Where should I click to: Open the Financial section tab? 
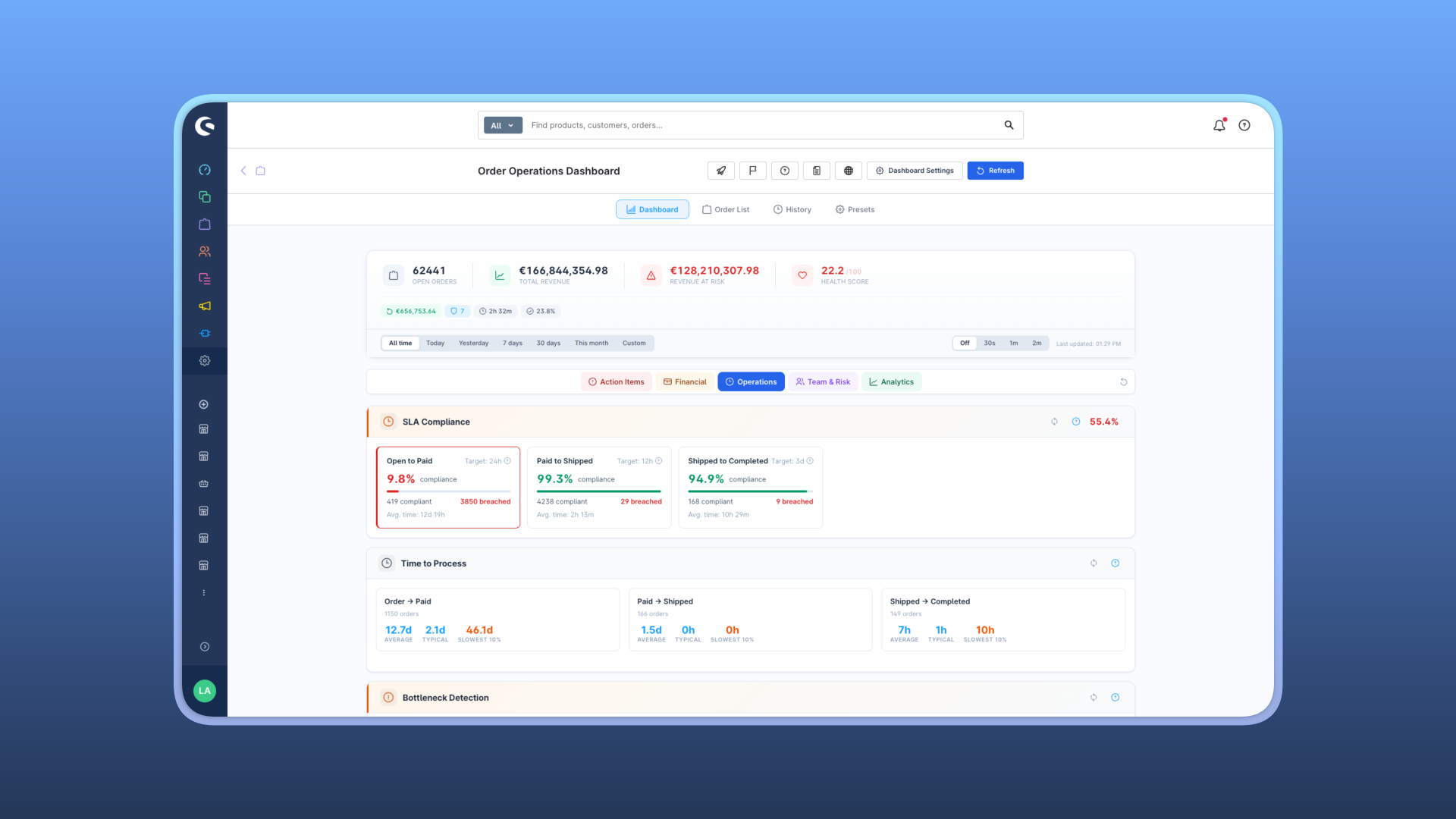click(x=685, y=382)
